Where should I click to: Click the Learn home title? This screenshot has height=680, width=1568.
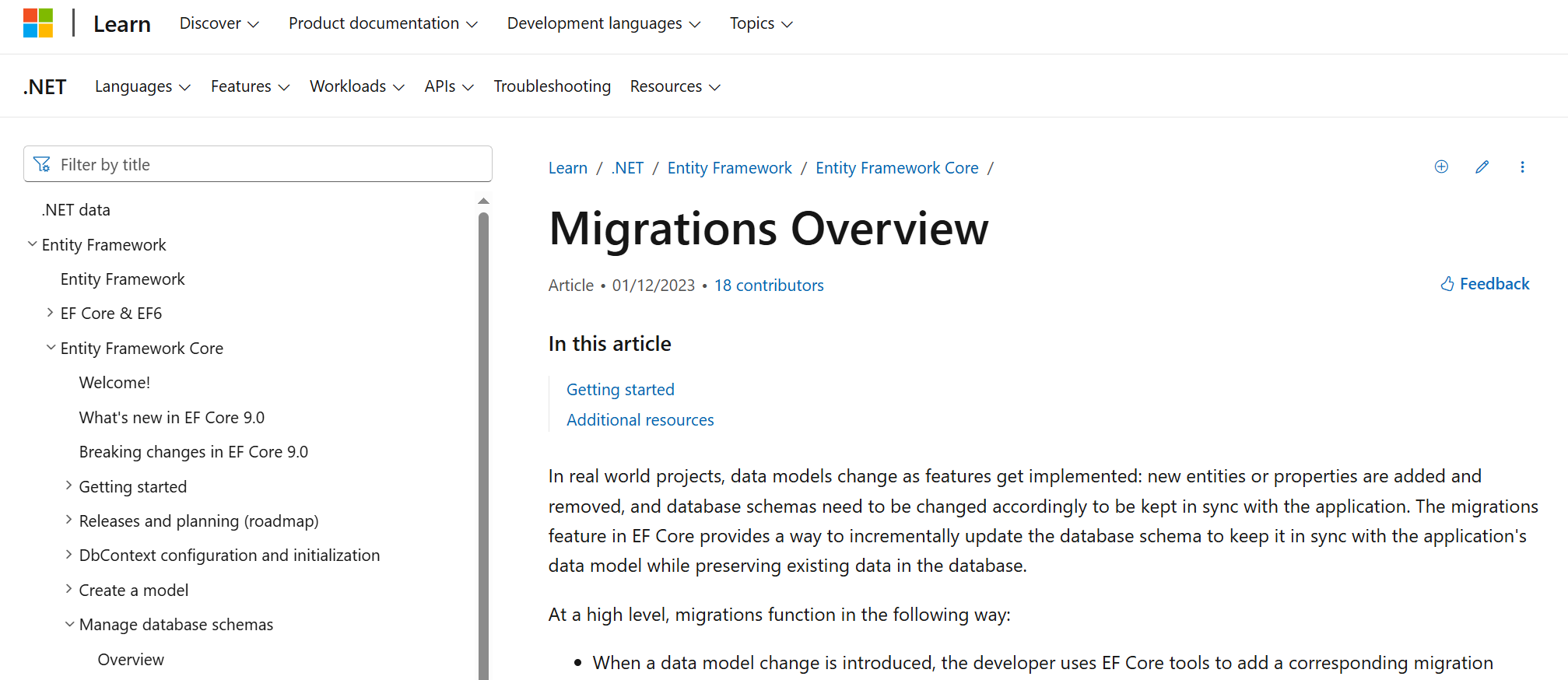122,24
